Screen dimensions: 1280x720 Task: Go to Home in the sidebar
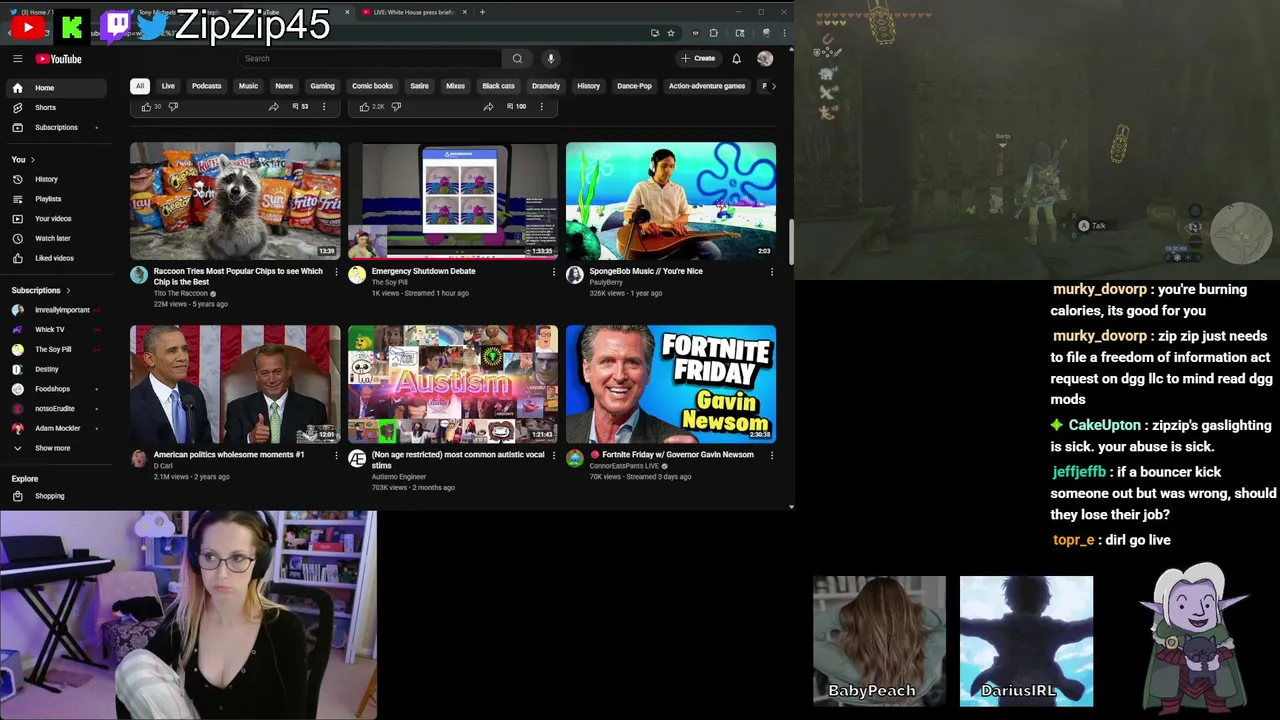[57, 88]
